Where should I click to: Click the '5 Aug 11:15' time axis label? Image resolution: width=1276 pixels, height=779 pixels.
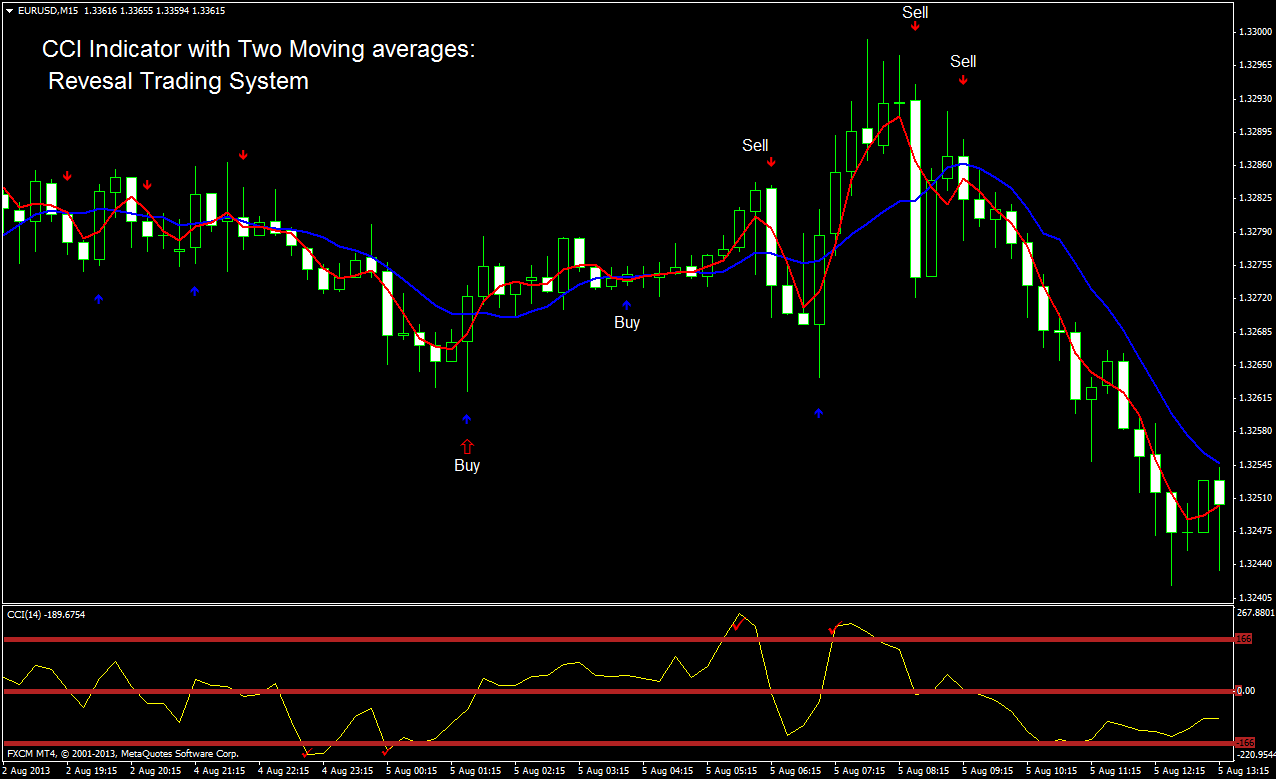1117,772
